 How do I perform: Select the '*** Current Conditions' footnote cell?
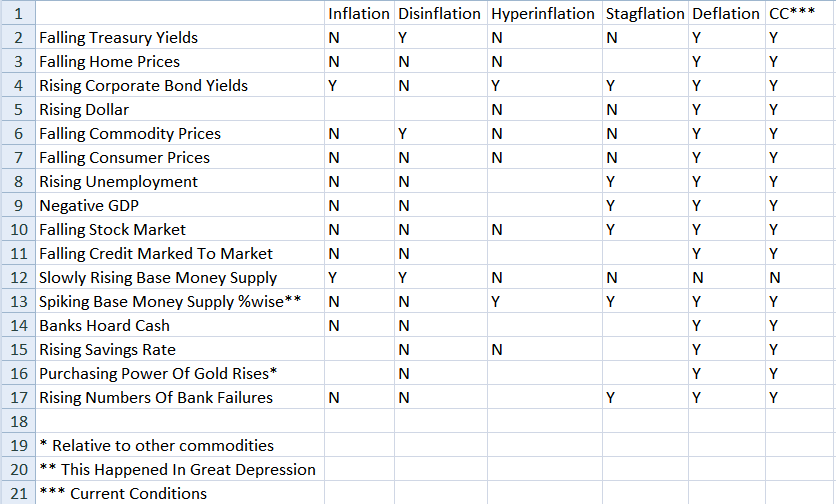click(123, 494)
